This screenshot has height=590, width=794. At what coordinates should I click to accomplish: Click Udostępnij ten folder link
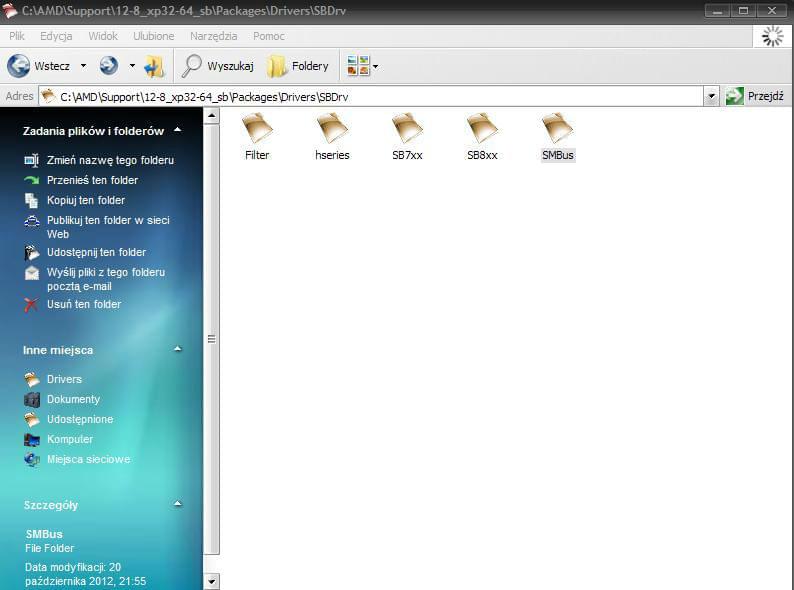click(x=96, y=252)
